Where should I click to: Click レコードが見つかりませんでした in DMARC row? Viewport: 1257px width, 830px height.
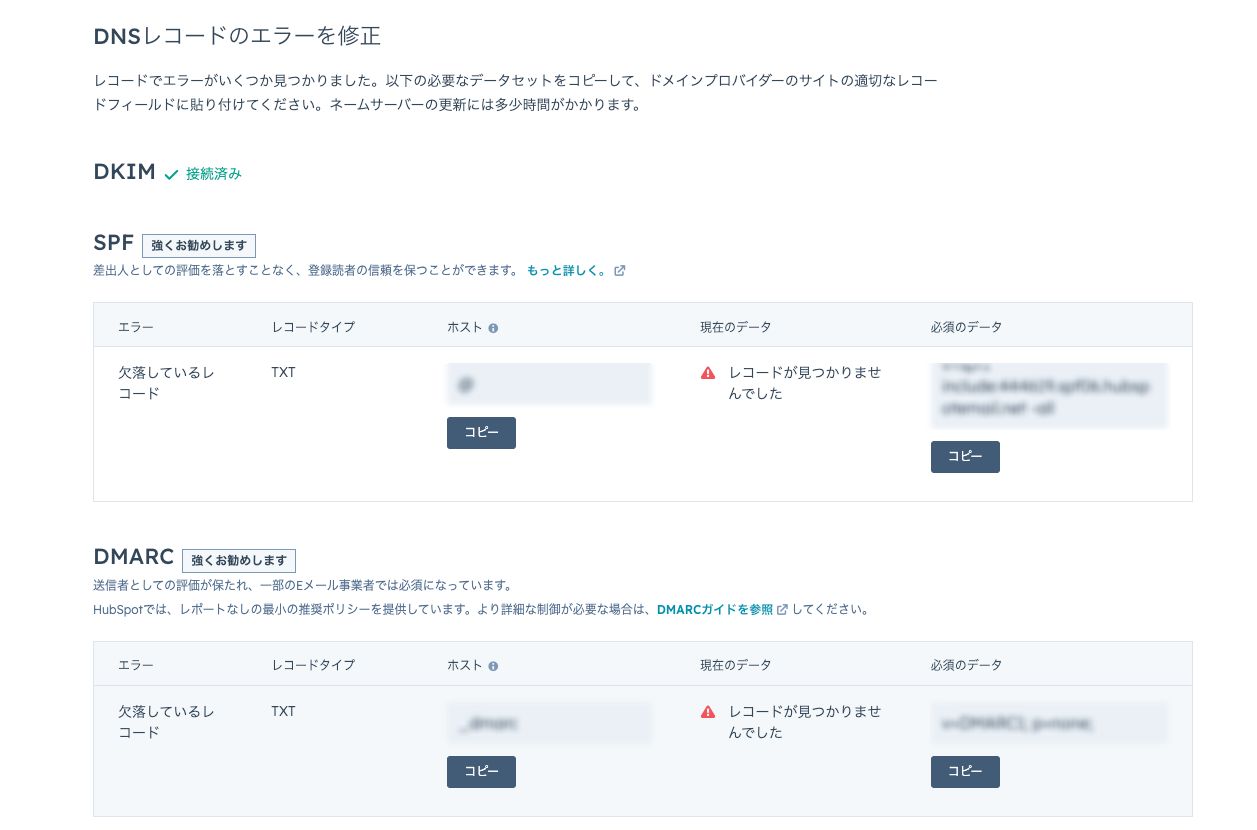click(805, 722)
